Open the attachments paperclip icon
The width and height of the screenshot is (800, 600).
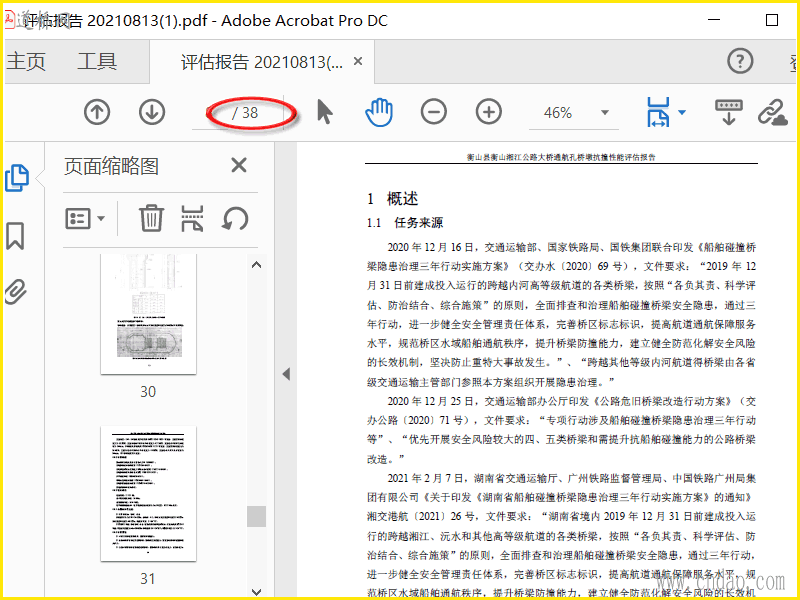click(15, 292)
